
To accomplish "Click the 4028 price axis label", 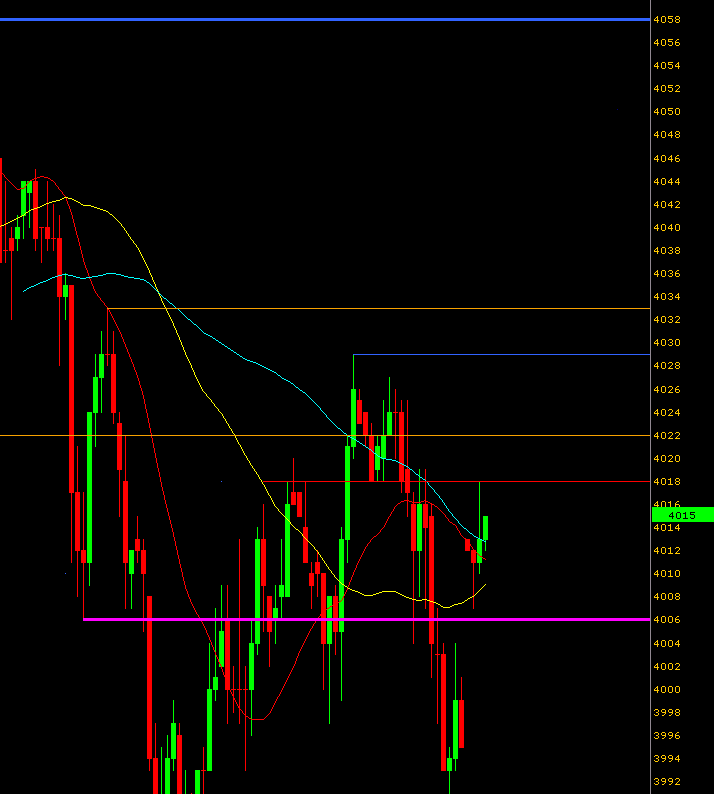I will tap(667, 366).
